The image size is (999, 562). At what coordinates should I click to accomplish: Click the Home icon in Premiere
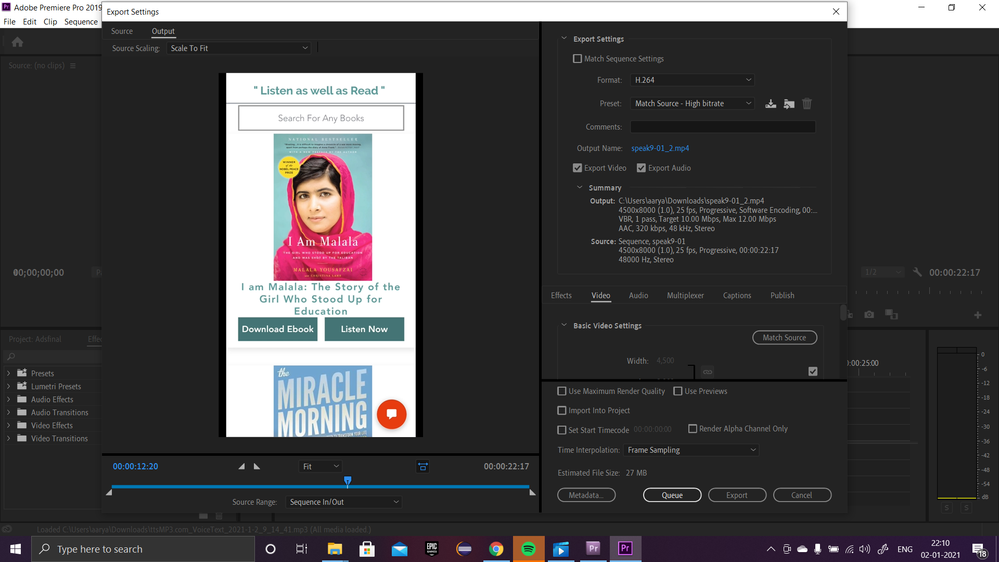click(x=17, y=42)
